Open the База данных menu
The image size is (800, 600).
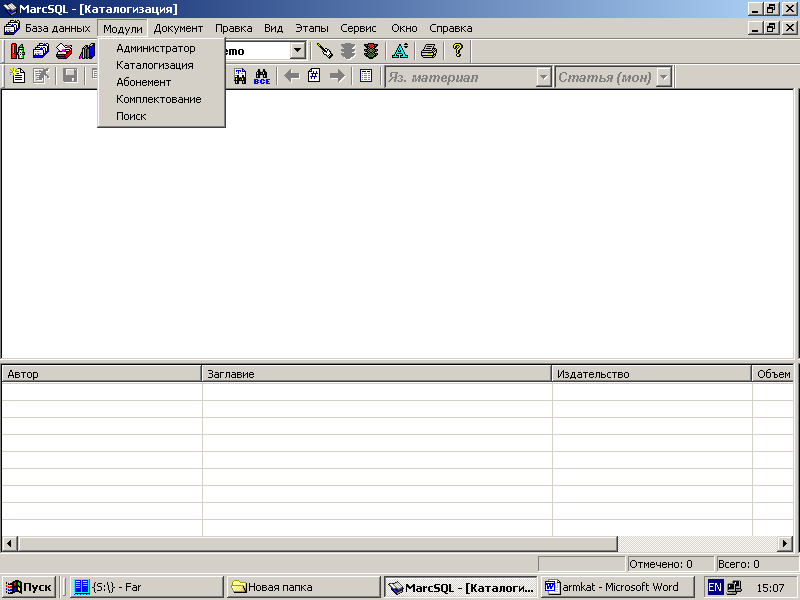click(x=58, y=28)
